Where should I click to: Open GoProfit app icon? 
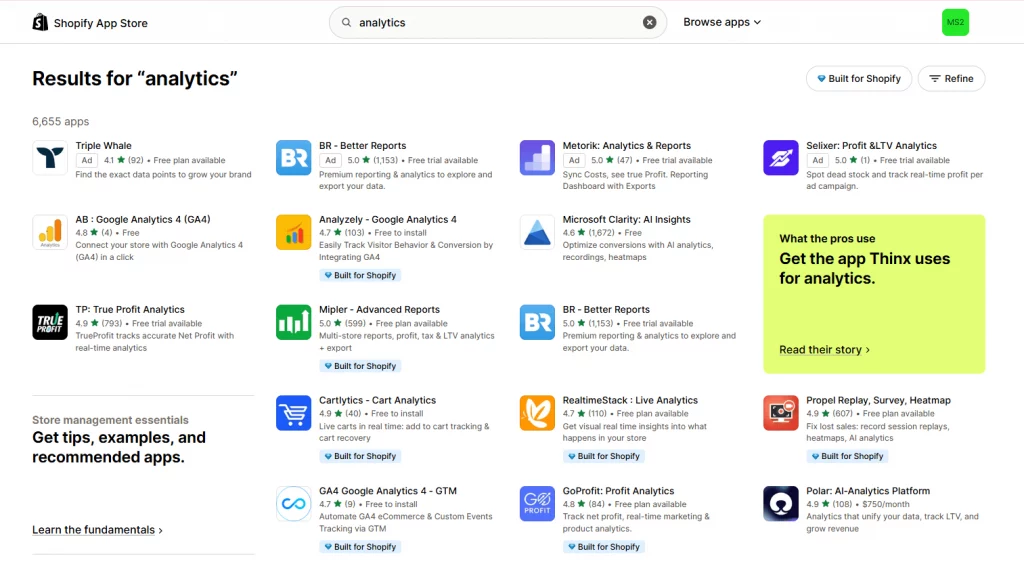coord(537,503)
